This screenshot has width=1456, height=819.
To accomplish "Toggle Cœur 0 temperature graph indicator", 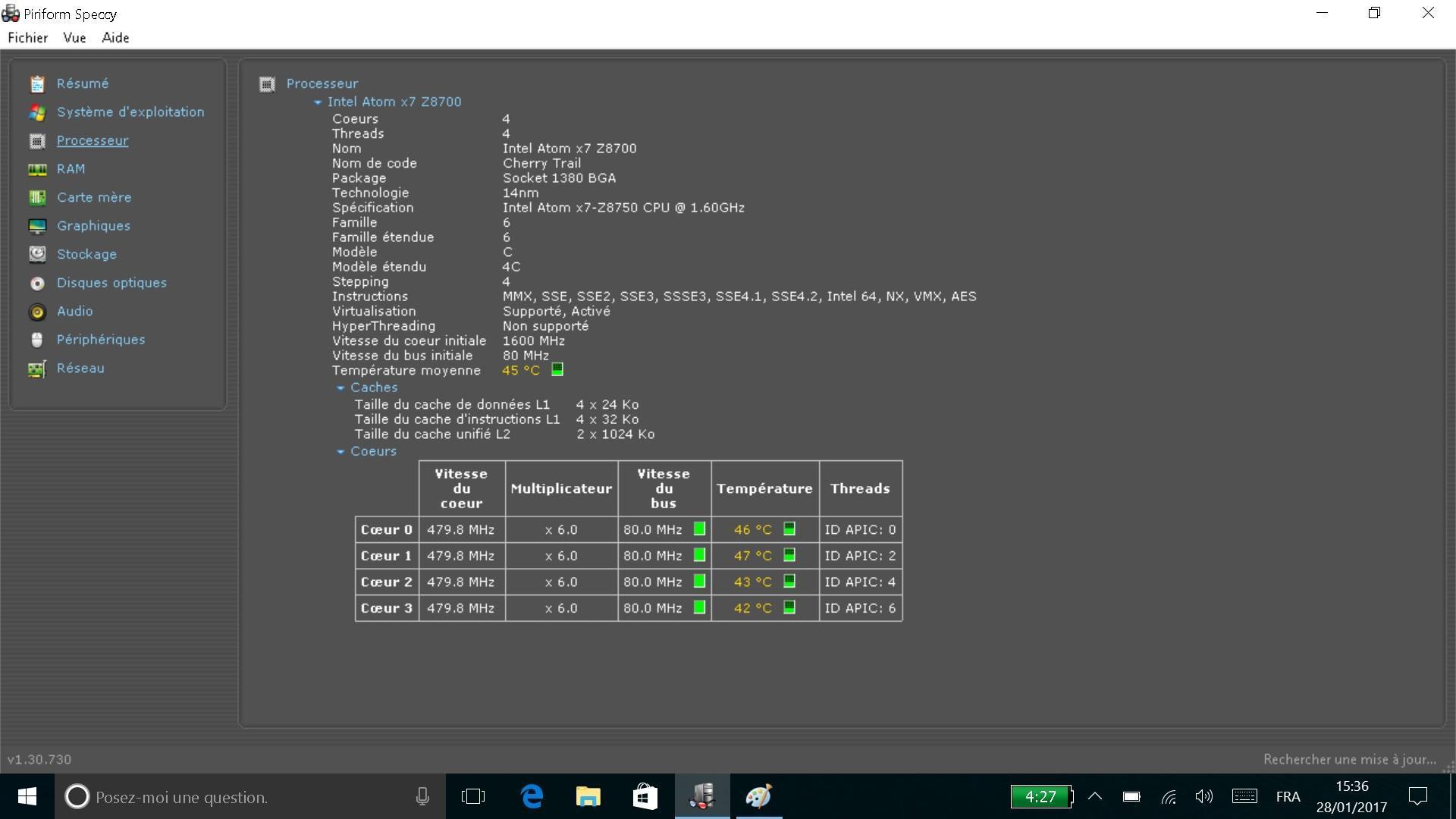I will [789, 529].
